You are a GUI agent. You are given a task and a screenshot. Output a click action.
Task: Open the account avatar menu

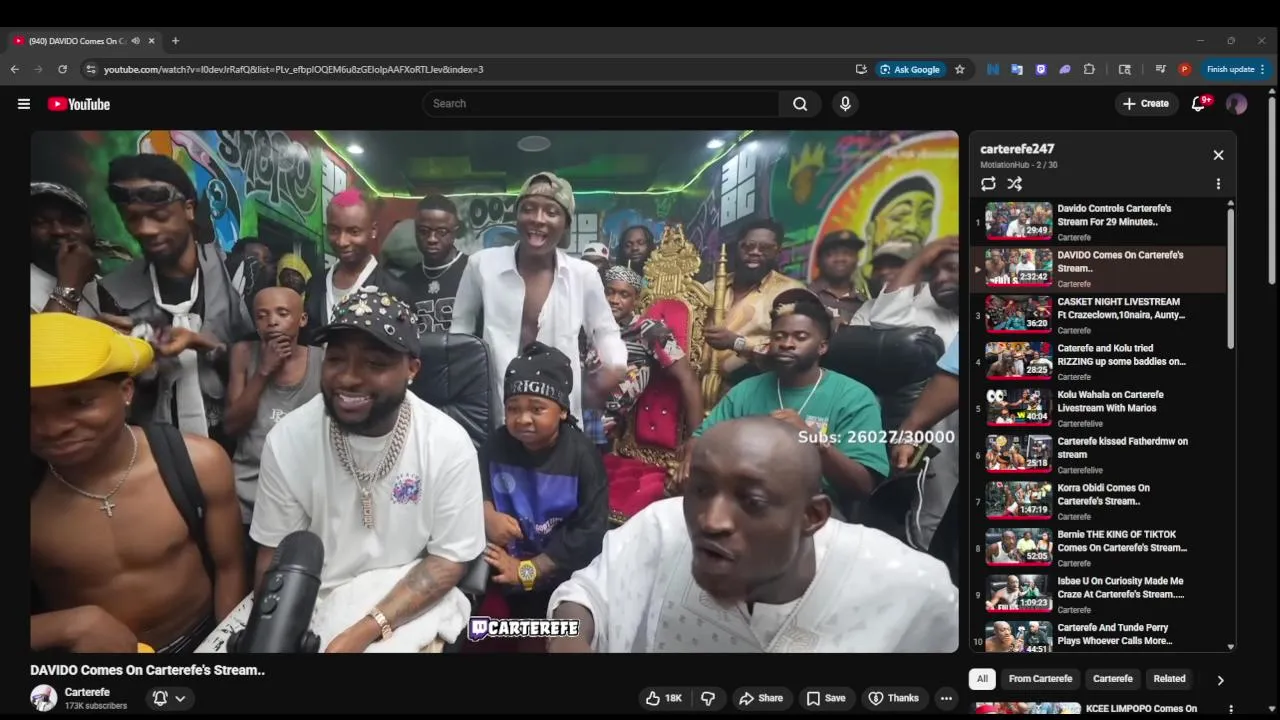(1237, 104)
